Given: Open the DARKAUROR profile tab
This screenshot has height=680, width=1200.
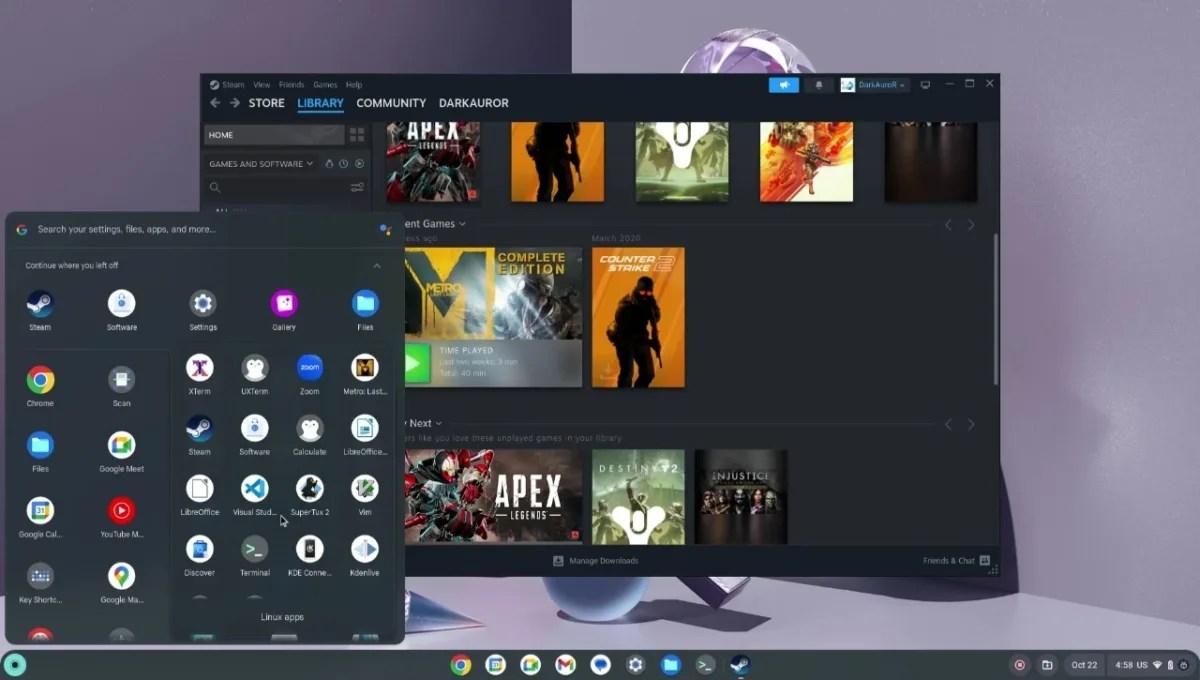Looking at the screenshot, I should pos(474,103).
